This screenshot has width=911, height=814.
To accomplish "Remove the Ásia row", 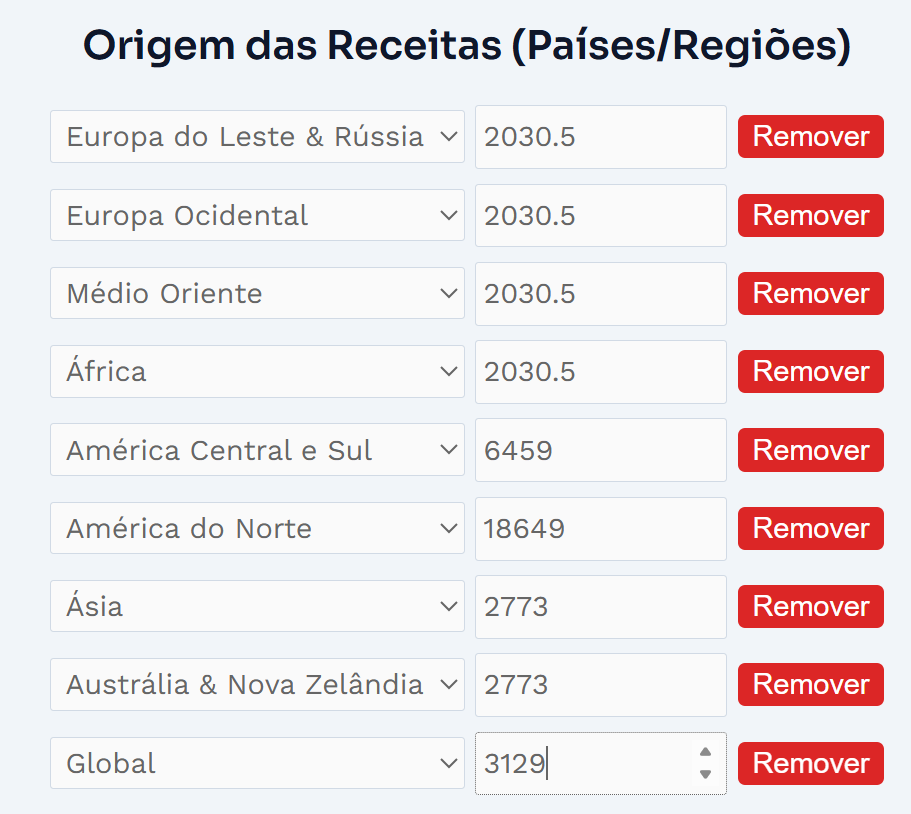I will (810, 606).
